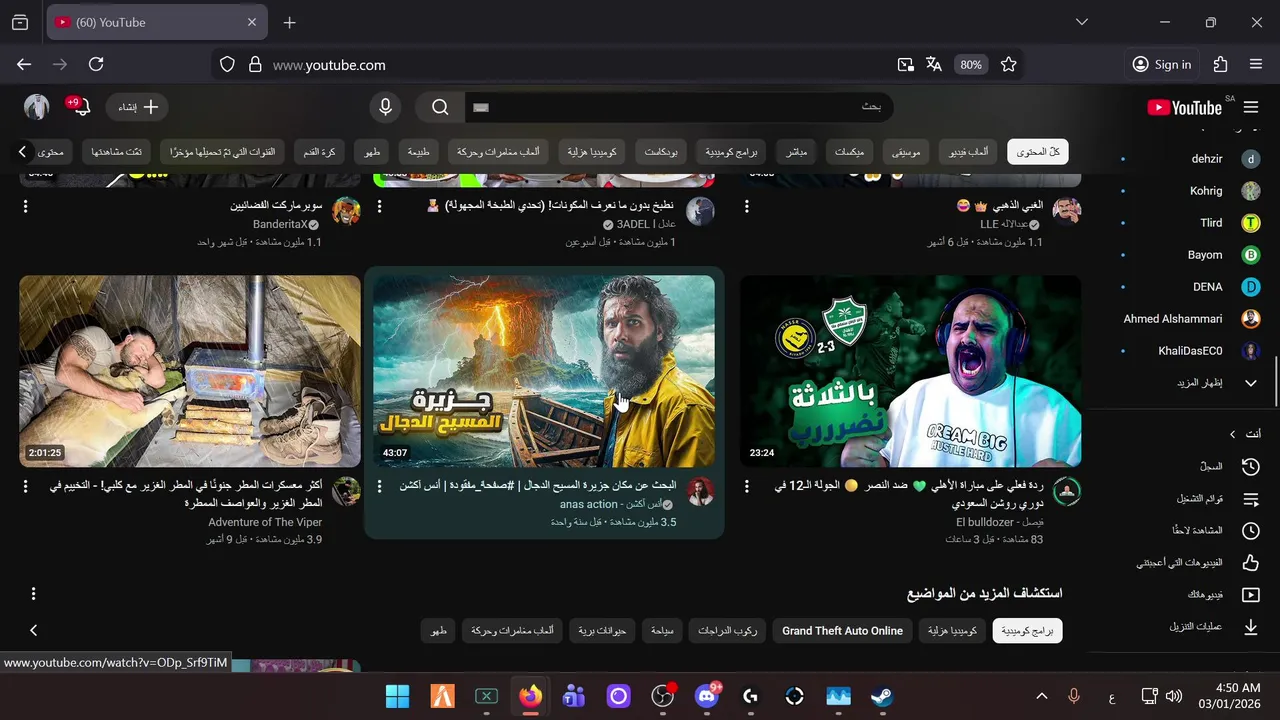
Task: Open options menu for 3ADEL cooking video
Action: 379,206
